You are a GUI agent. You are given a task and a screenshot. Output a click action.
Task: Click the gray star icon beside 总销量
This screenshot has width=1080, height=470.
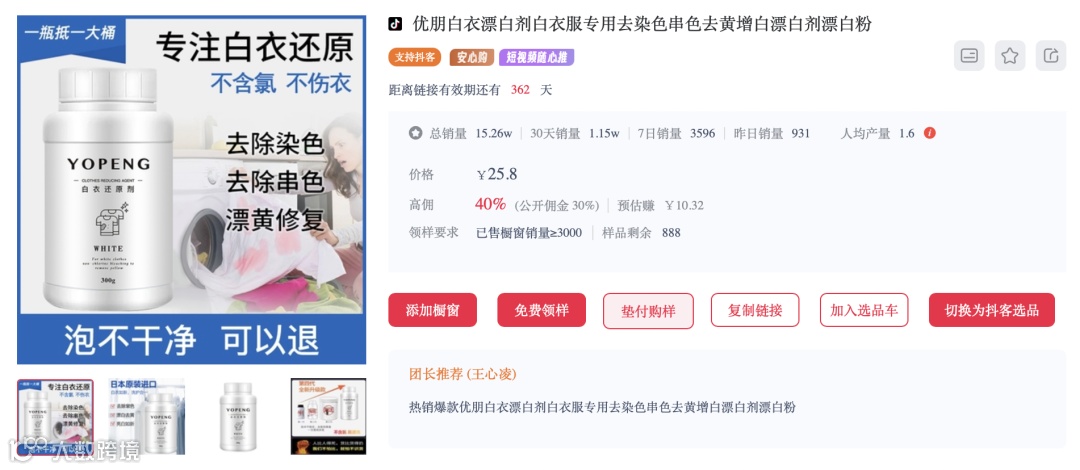(415, 133)
